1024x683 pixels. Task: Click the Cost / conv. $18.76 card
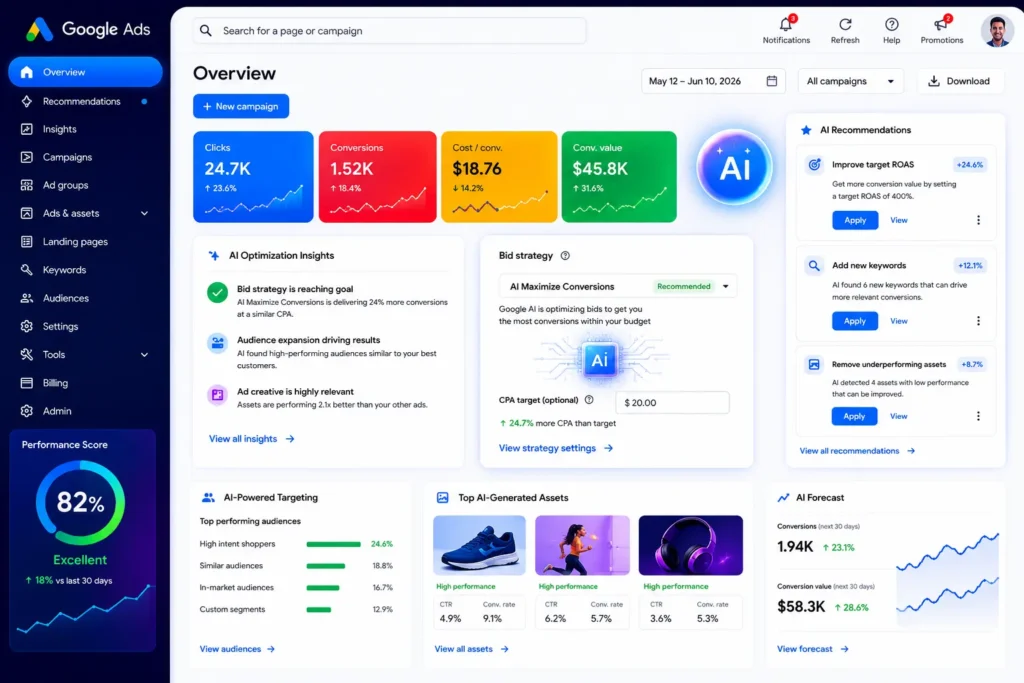click(x=499, y=177)
